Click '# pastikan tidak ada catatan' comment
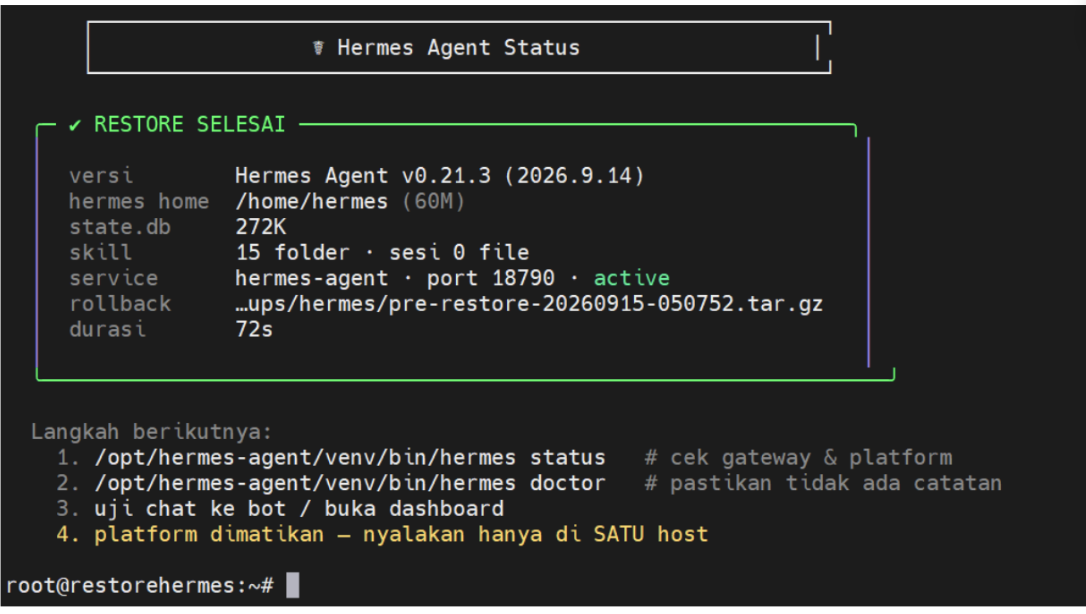Viewport: 1086px width, 614px height. [824, 483]
